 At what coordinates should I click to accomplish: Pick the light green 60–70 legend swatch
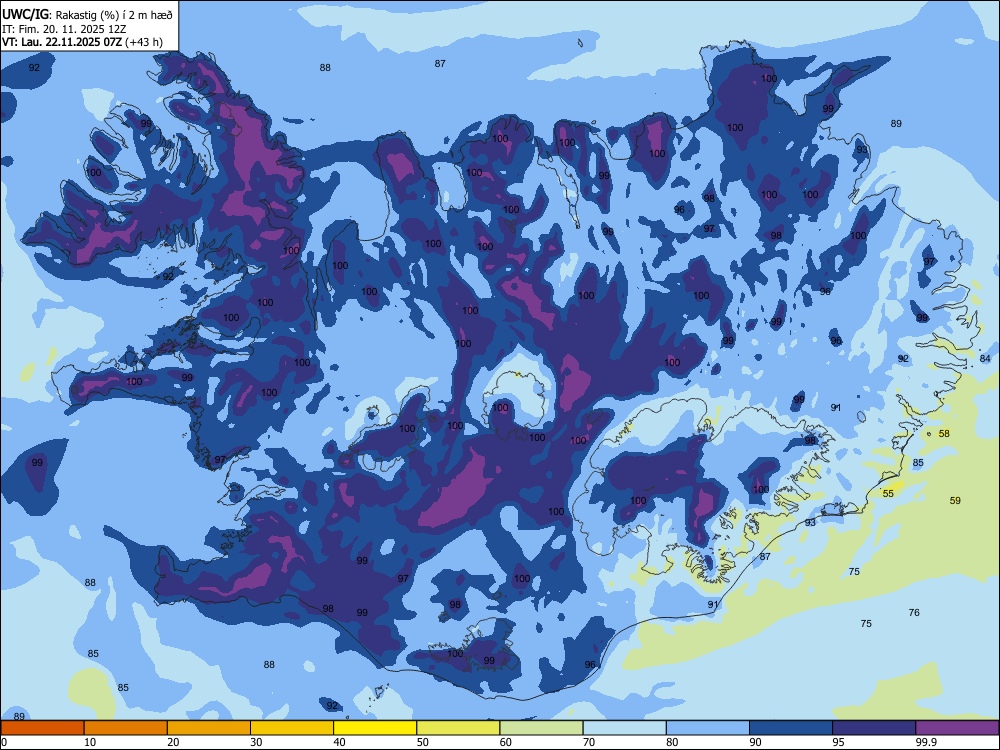click(541, 728)
